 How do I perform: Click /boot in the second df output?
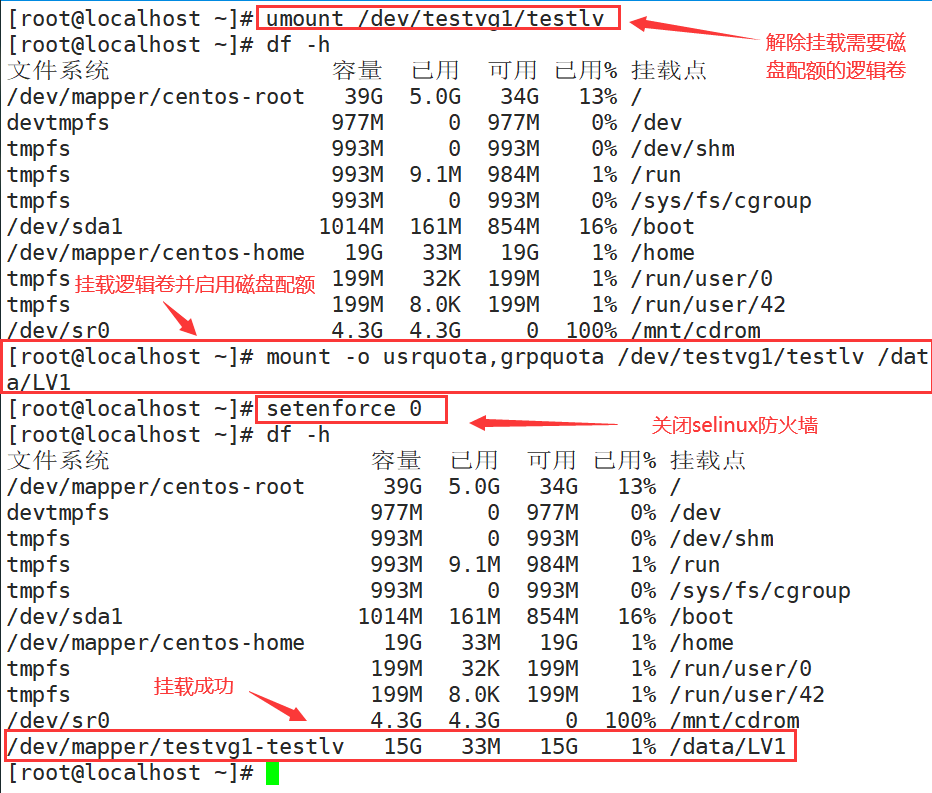[x=702, y=616]
